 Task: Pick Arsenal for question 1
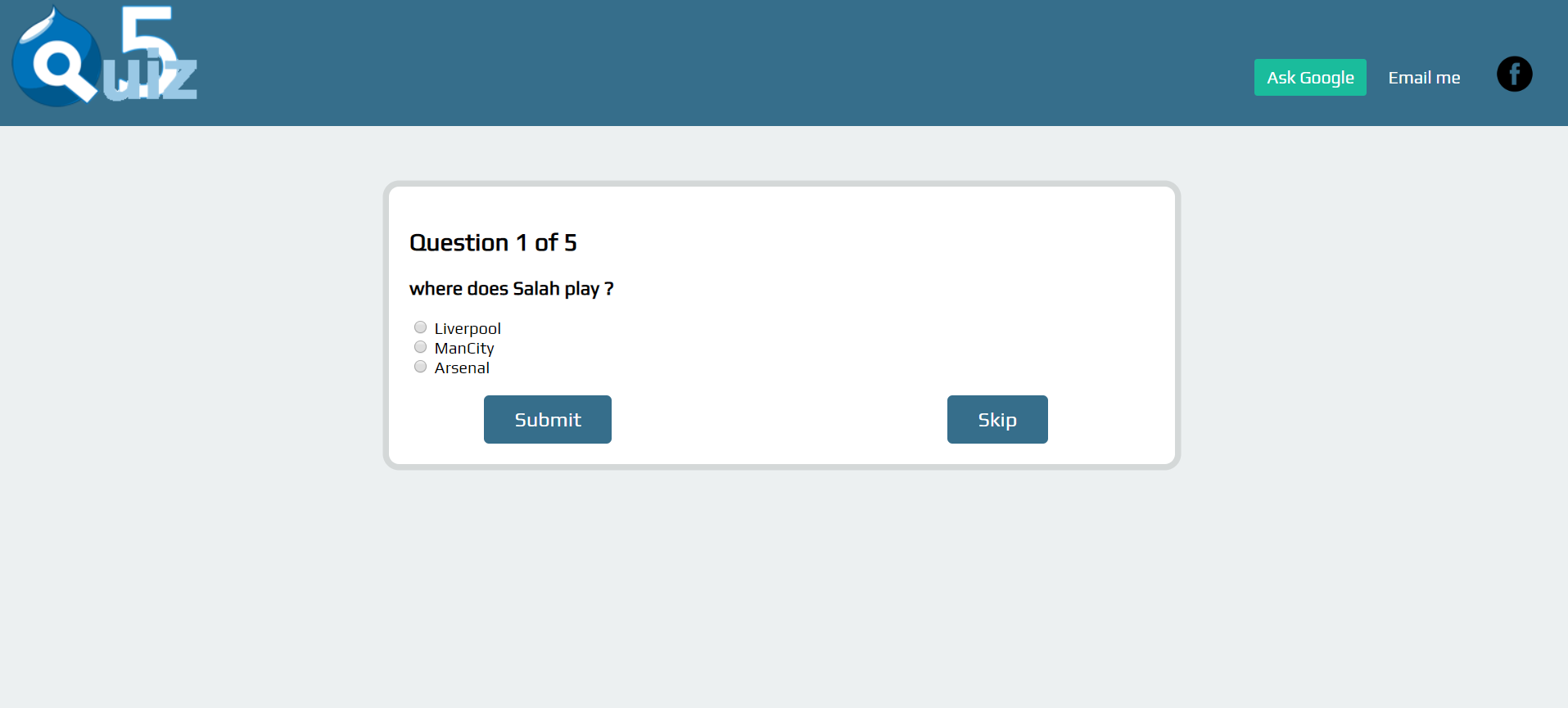click(x=420, y=366)
